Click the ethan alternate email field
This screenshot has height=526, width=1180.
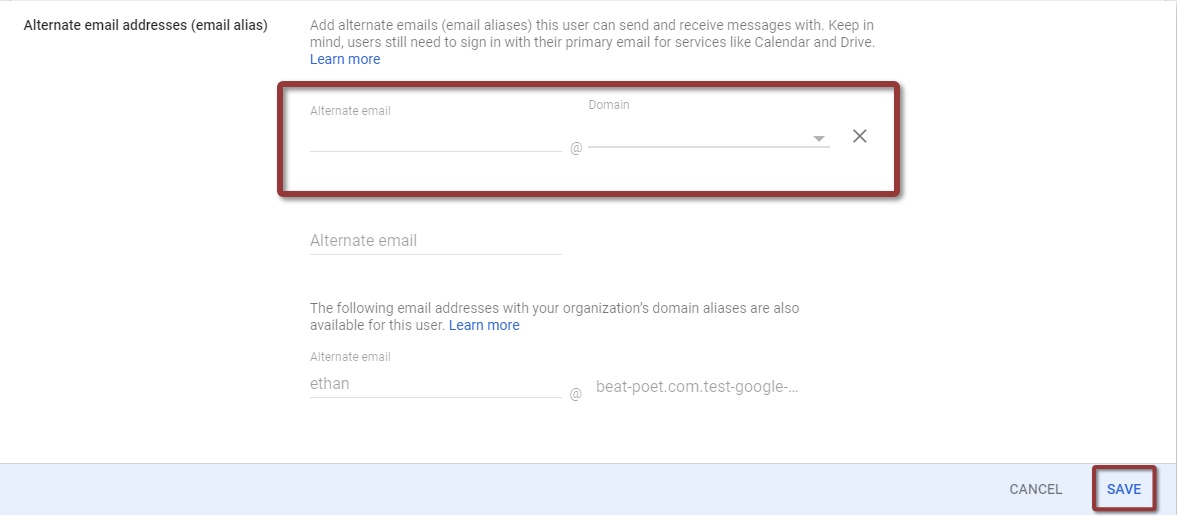pos(436,384)
